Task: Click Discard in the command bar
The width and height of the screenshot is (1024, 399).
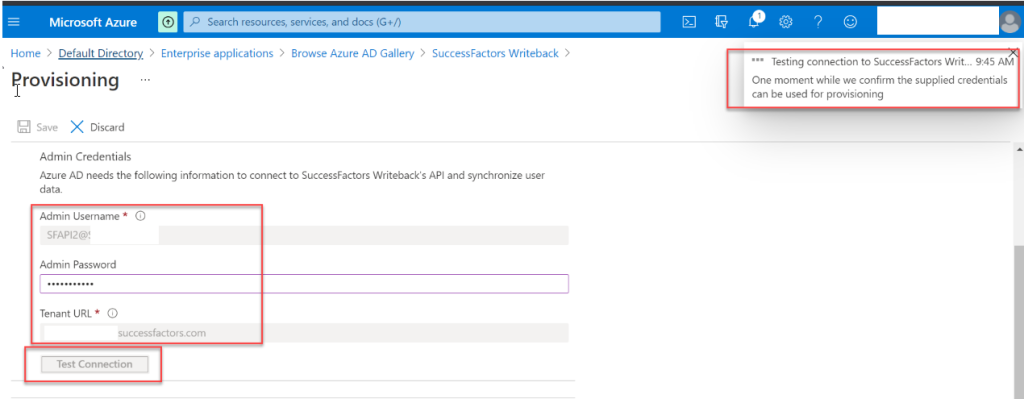Action: [x=97, y=127]
